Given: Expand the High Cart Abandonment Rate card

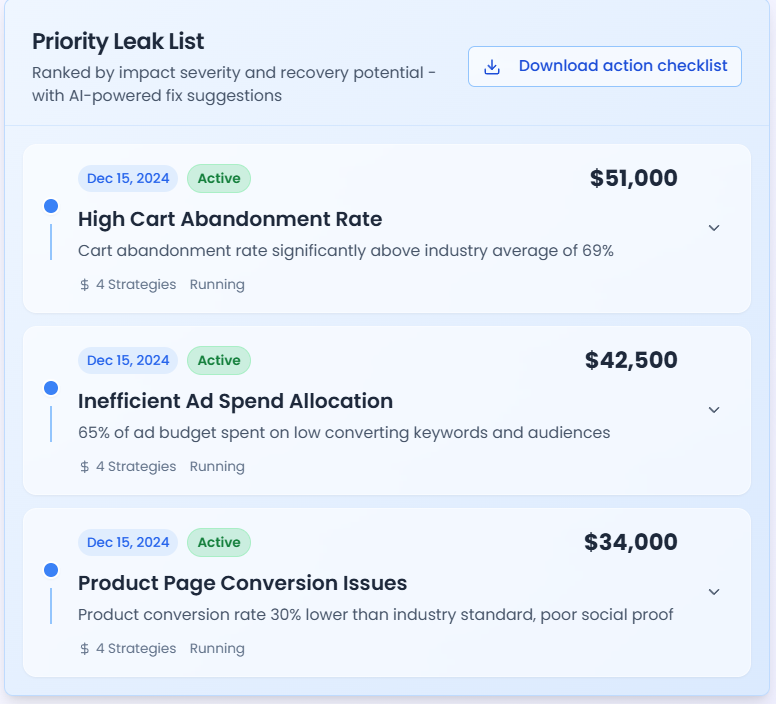Looking at the screenshot, I should click(x=714, y=228).
